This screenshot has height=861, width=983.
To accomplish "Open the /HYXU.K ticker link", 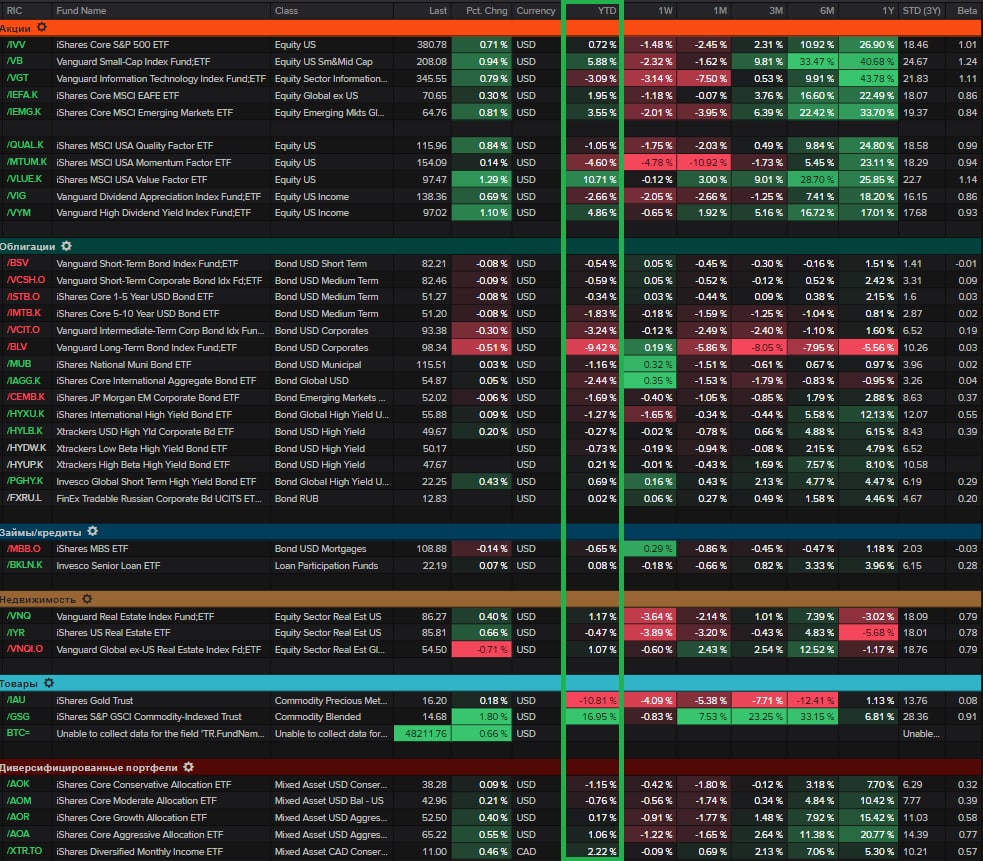I will point(25,414).
